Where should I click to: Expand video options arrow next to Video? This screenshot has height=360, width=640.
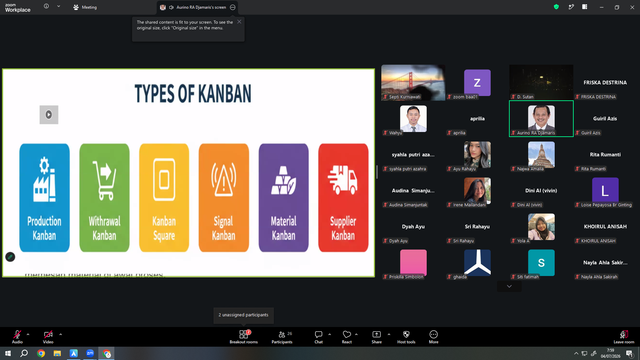point(60,334)
